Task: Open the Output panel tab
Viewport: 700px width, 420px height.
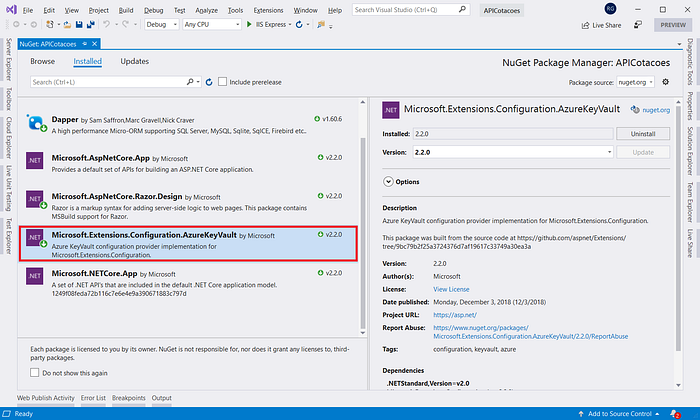Action: (162, 398)
